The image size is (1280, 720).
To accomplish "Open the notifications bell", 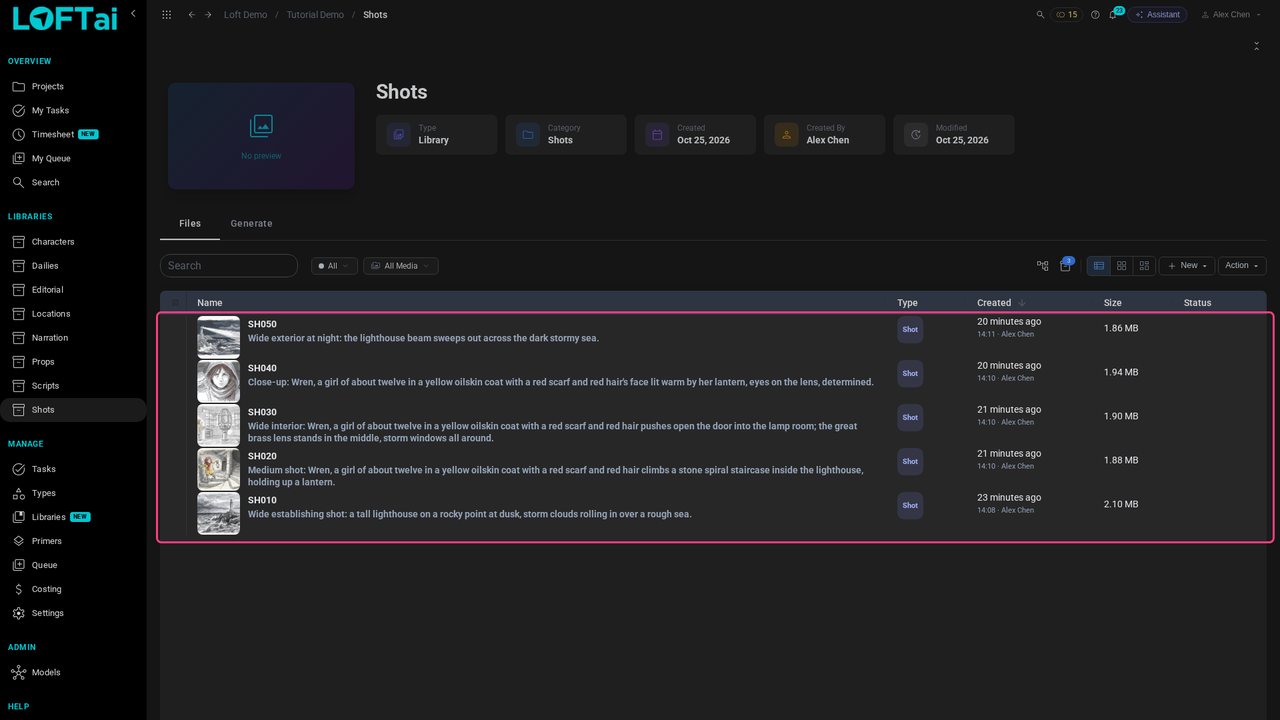I will [x=1113, y=15].
